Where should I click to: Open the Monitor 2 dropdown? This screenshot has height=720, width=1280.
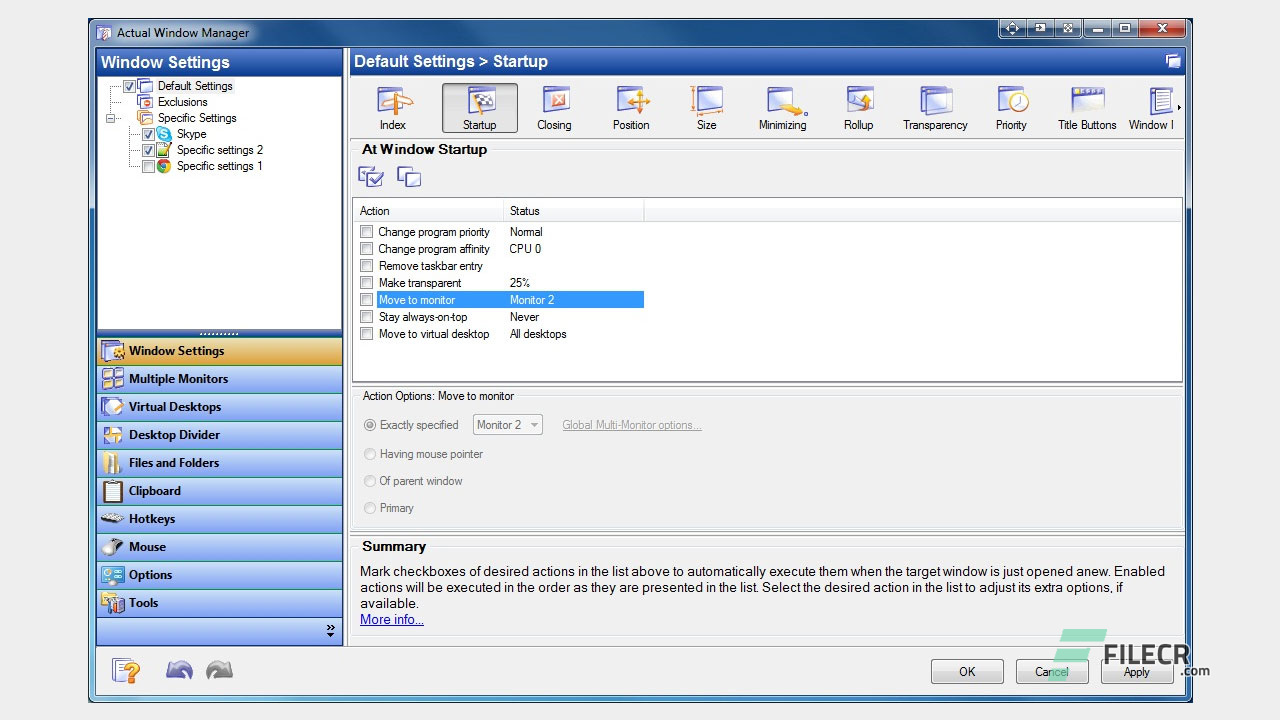(x=508, y=425)
